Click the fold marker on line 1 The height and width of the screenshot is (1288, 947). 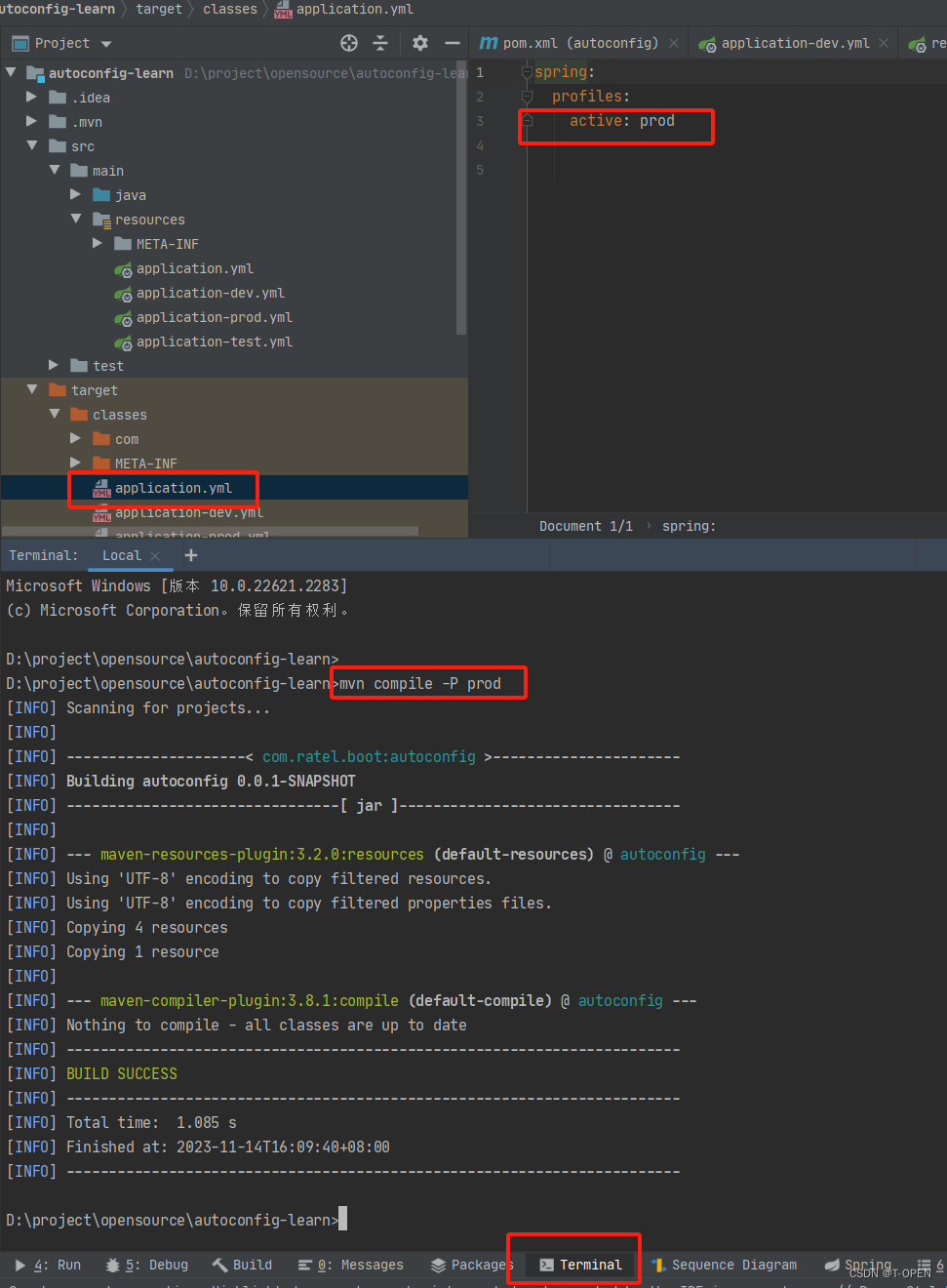[527, 72]
